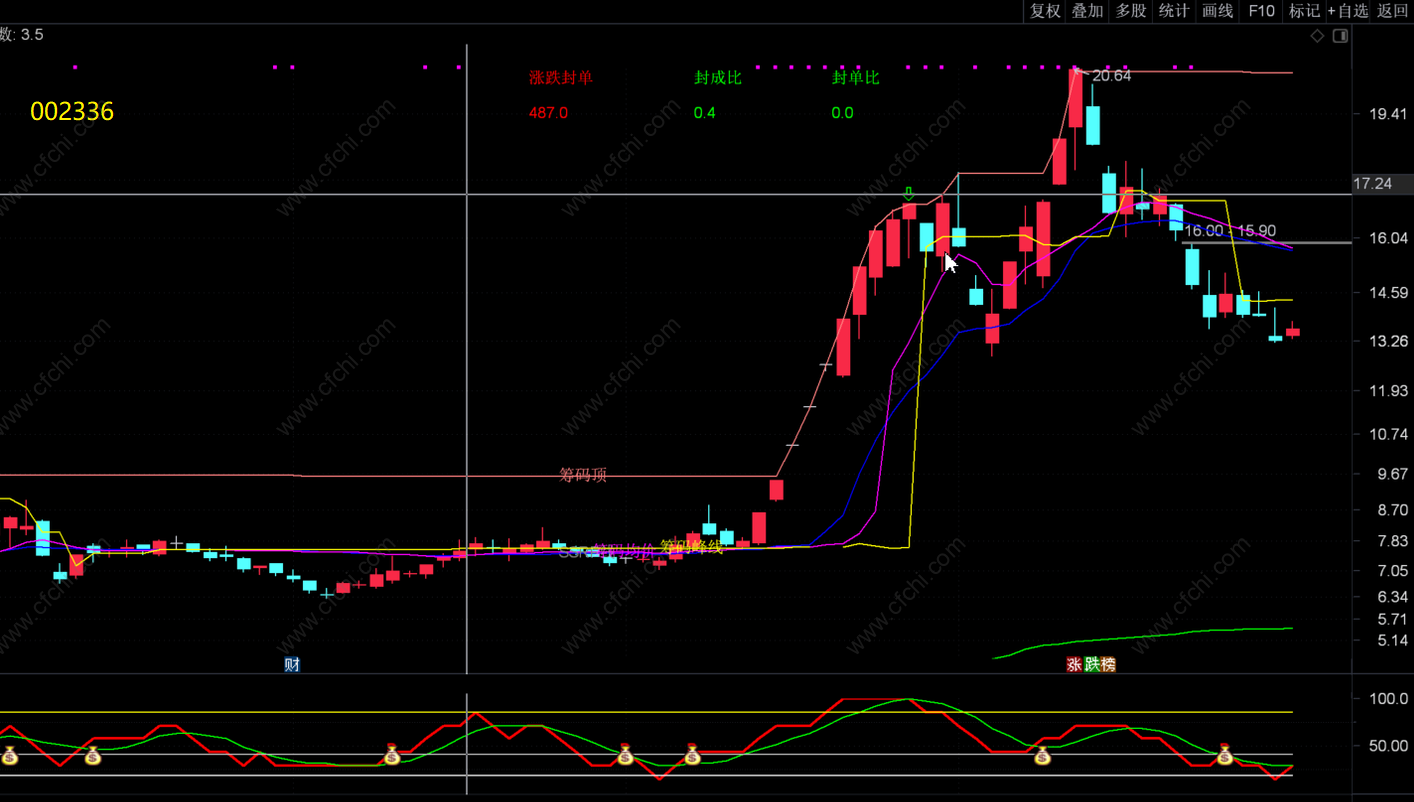The width and height of the screenshot is (1414, 802).
Task: Click the 487.0 indicator value
Action: (548, 113)
